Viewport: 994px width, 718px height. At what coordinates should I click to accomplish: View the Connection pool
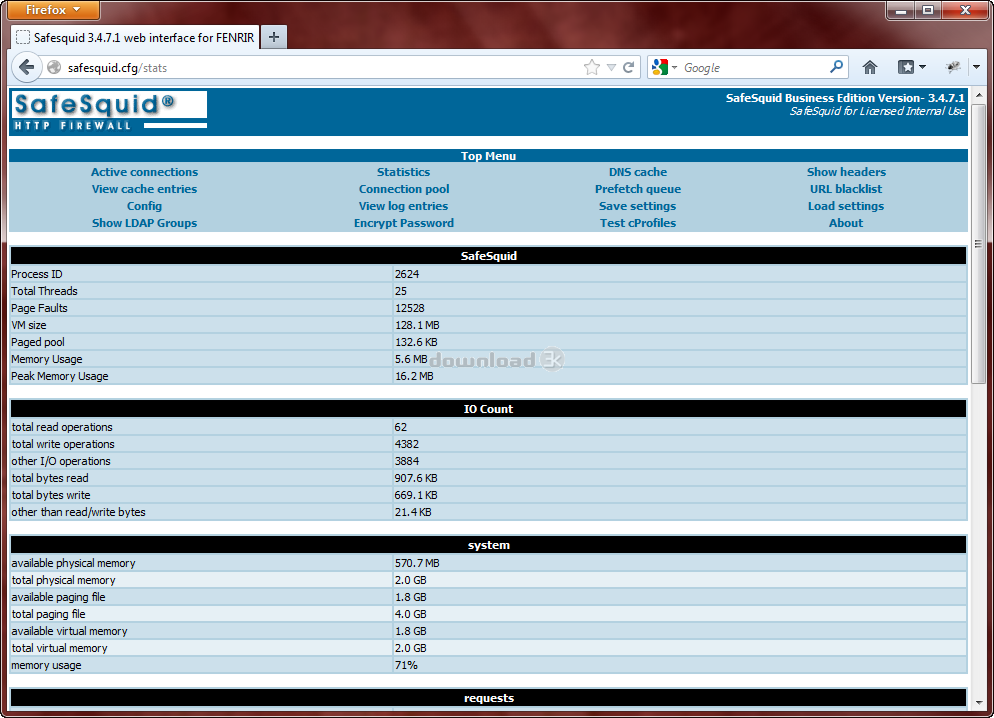(404, 189)
